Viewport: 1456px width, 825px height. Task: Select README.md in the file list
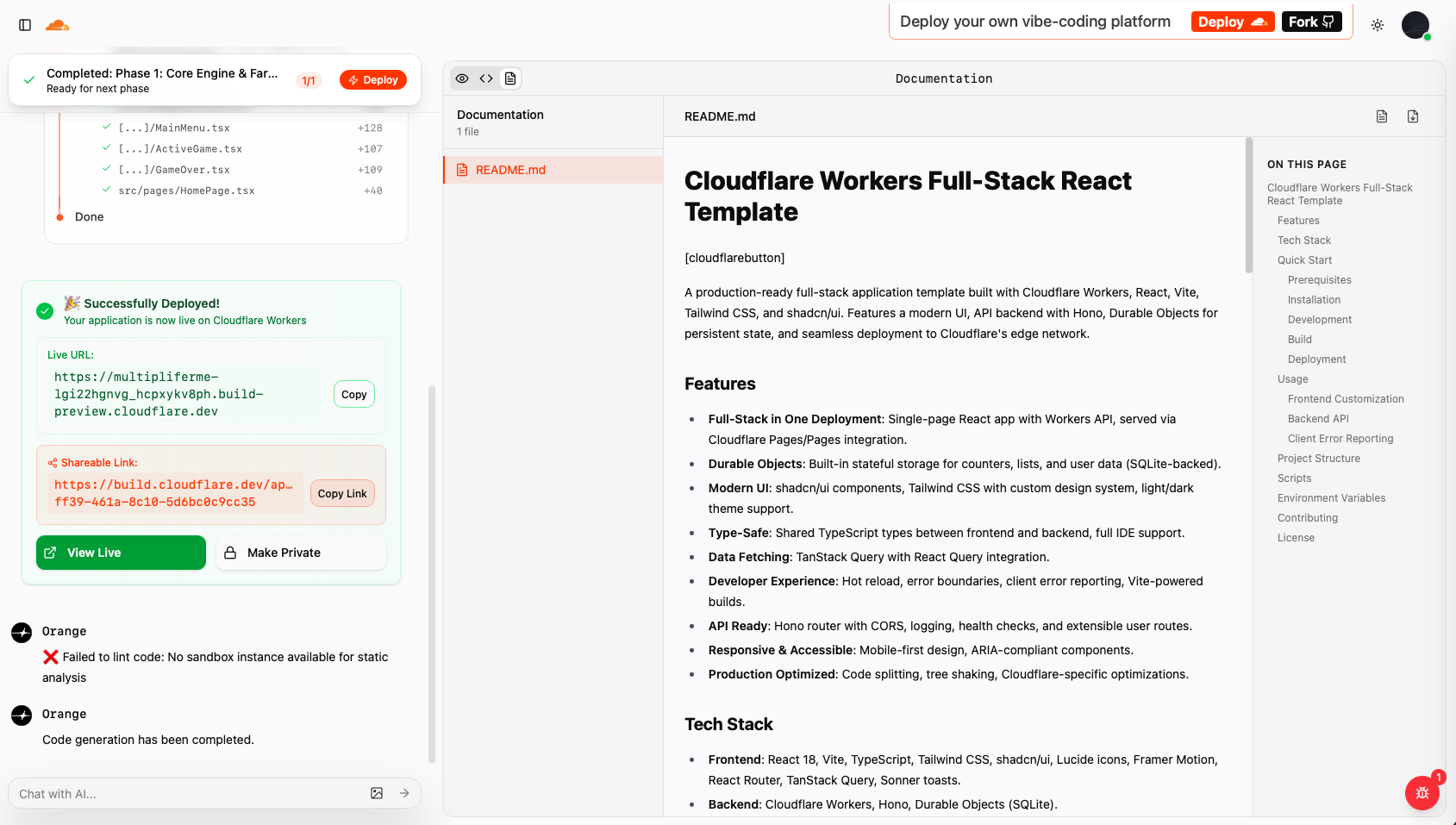(510, 170)
